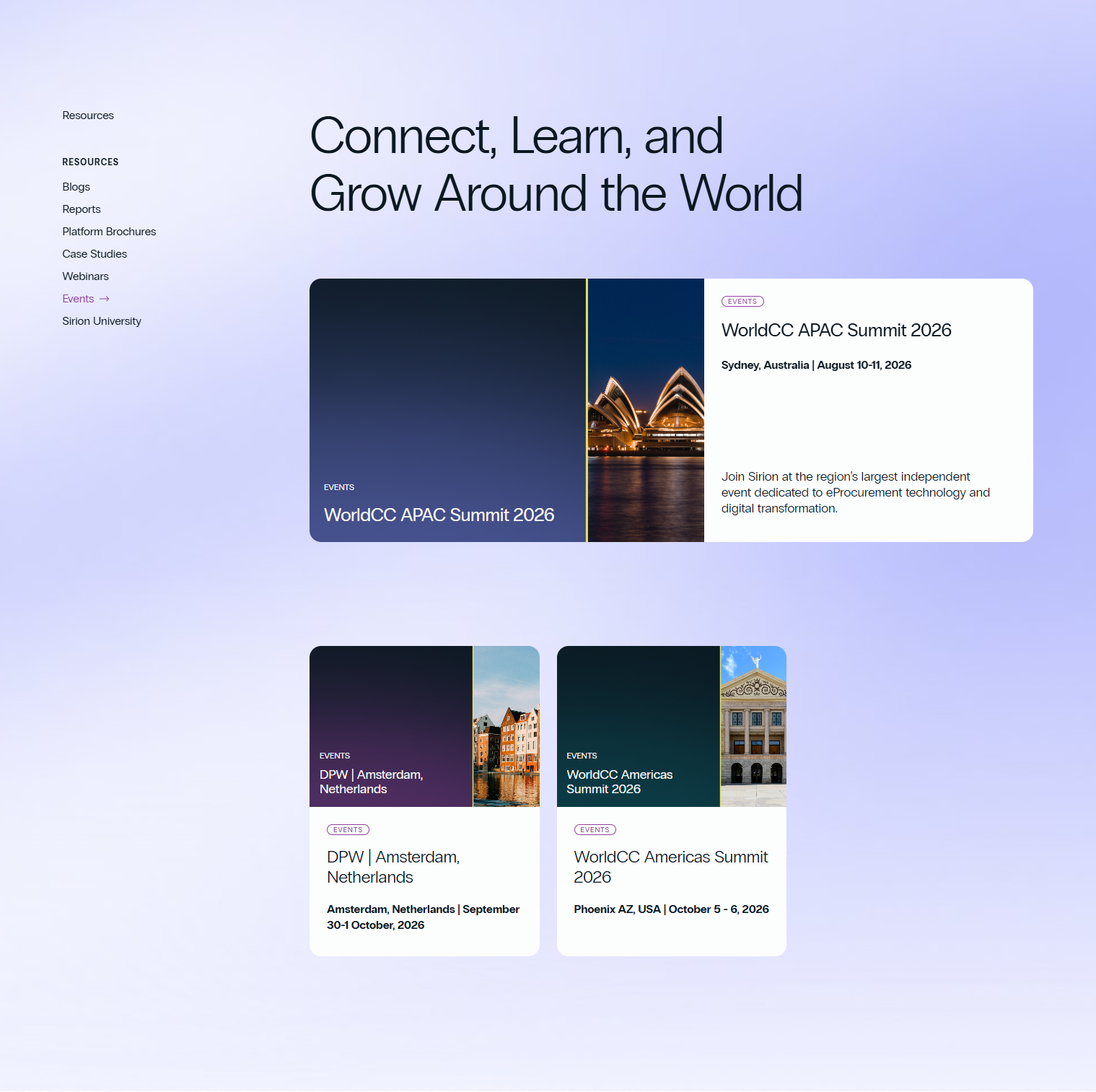Image resolution: width=1096 pixels, height=1092 pixels.
Task: Click the 'Connect, Learn, and Grow' headline
Action: tap(556, 165)
